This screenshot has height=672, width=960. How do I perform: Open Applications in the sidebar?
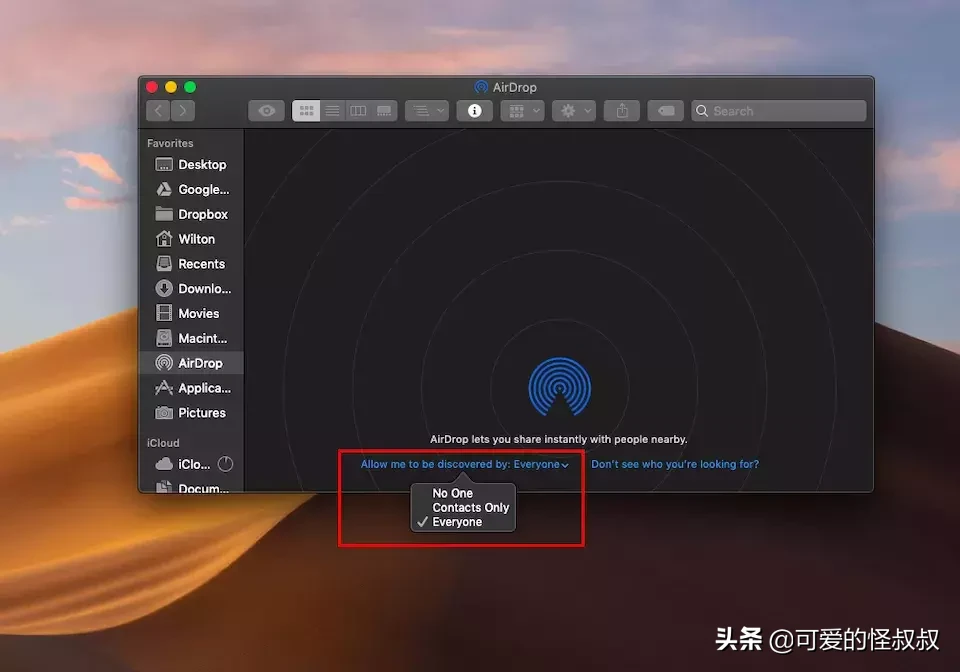[x=192, y=388]
